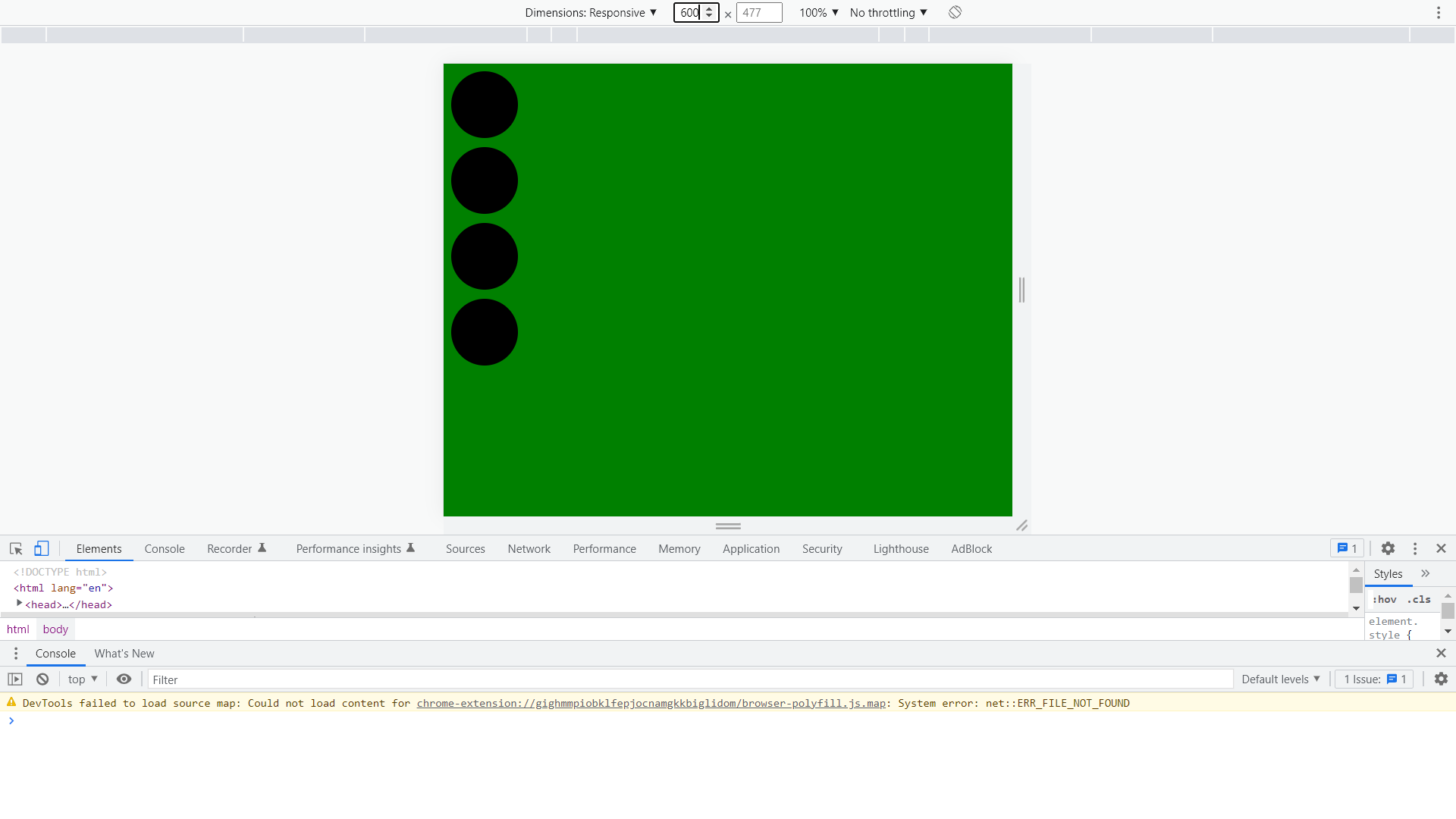
Task: Open the 100% zoom dropdown
Action: (x=819, y=12)
